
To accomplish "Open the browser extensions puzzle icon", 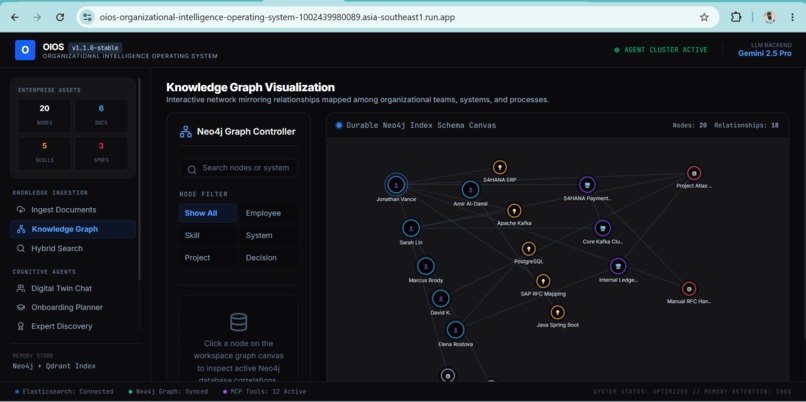I will click(x=736, y=17).
